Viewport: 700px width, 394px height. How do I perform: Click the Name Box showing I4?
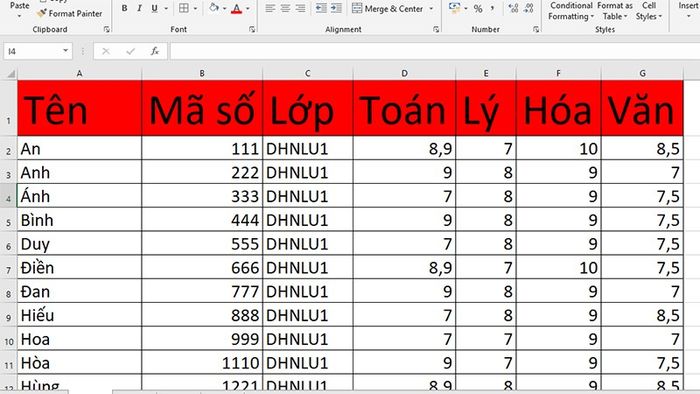[32, 51]
